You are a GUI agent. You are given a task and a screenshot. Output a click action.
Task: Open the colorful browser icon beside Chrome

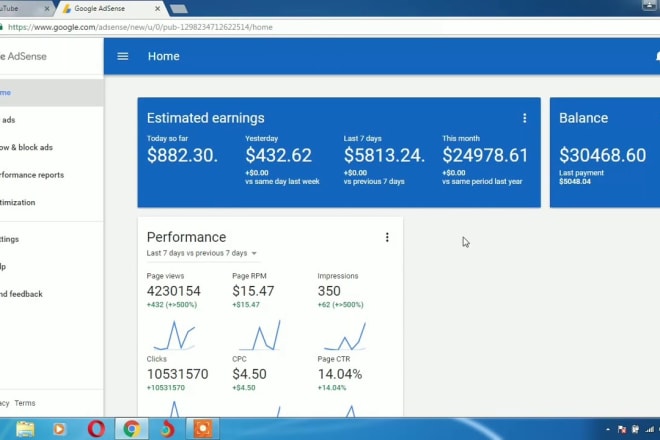167,429
